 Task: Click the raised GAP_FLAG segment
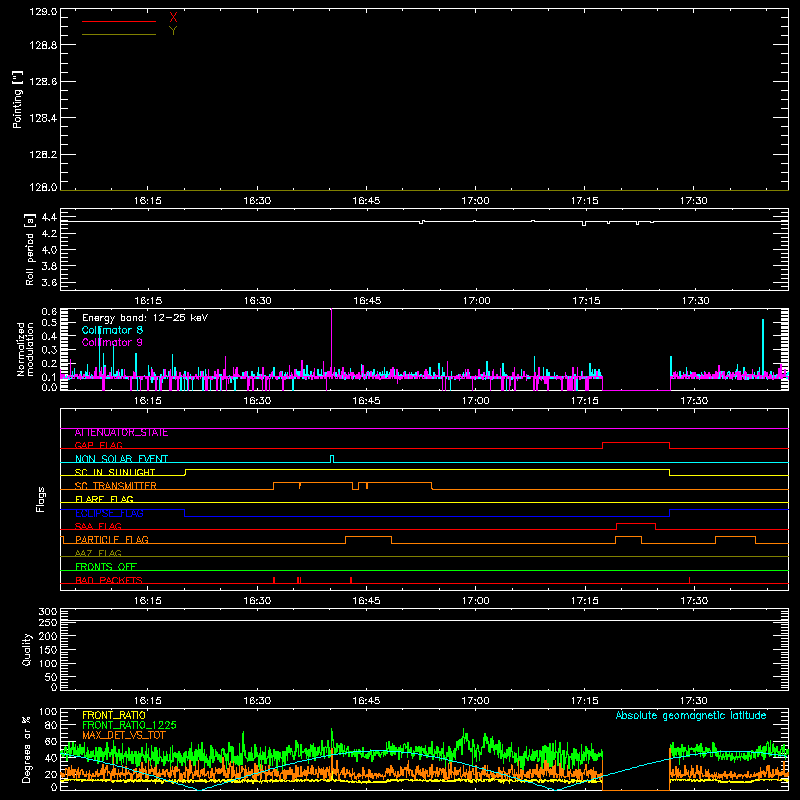pyautogui.click(x=636, y=443)
